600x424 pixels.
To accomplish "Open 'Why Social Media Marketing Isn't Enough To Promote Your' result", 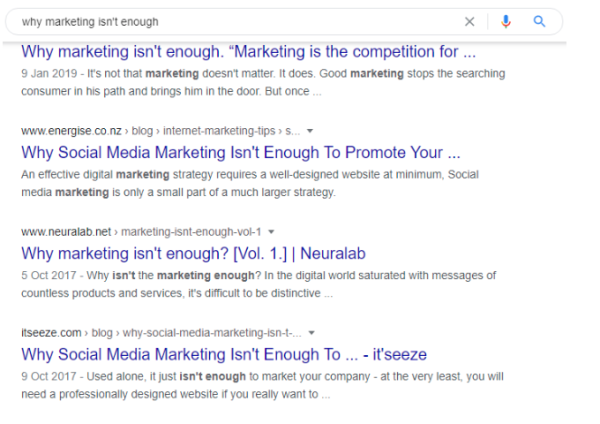I will point(241,153).
